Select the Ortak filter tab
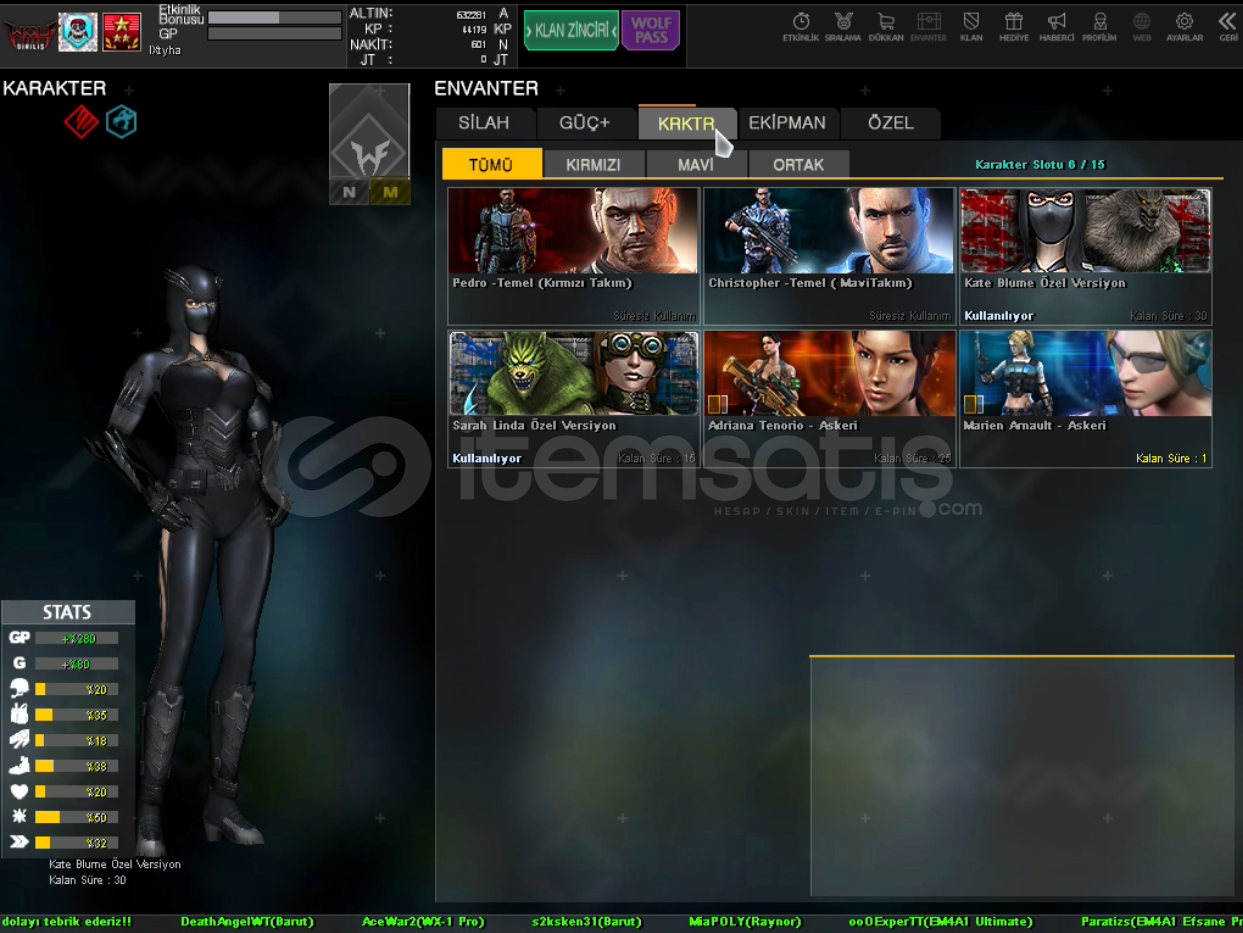1243x933 pixels. pyautogui.click(x=798, y=164)
